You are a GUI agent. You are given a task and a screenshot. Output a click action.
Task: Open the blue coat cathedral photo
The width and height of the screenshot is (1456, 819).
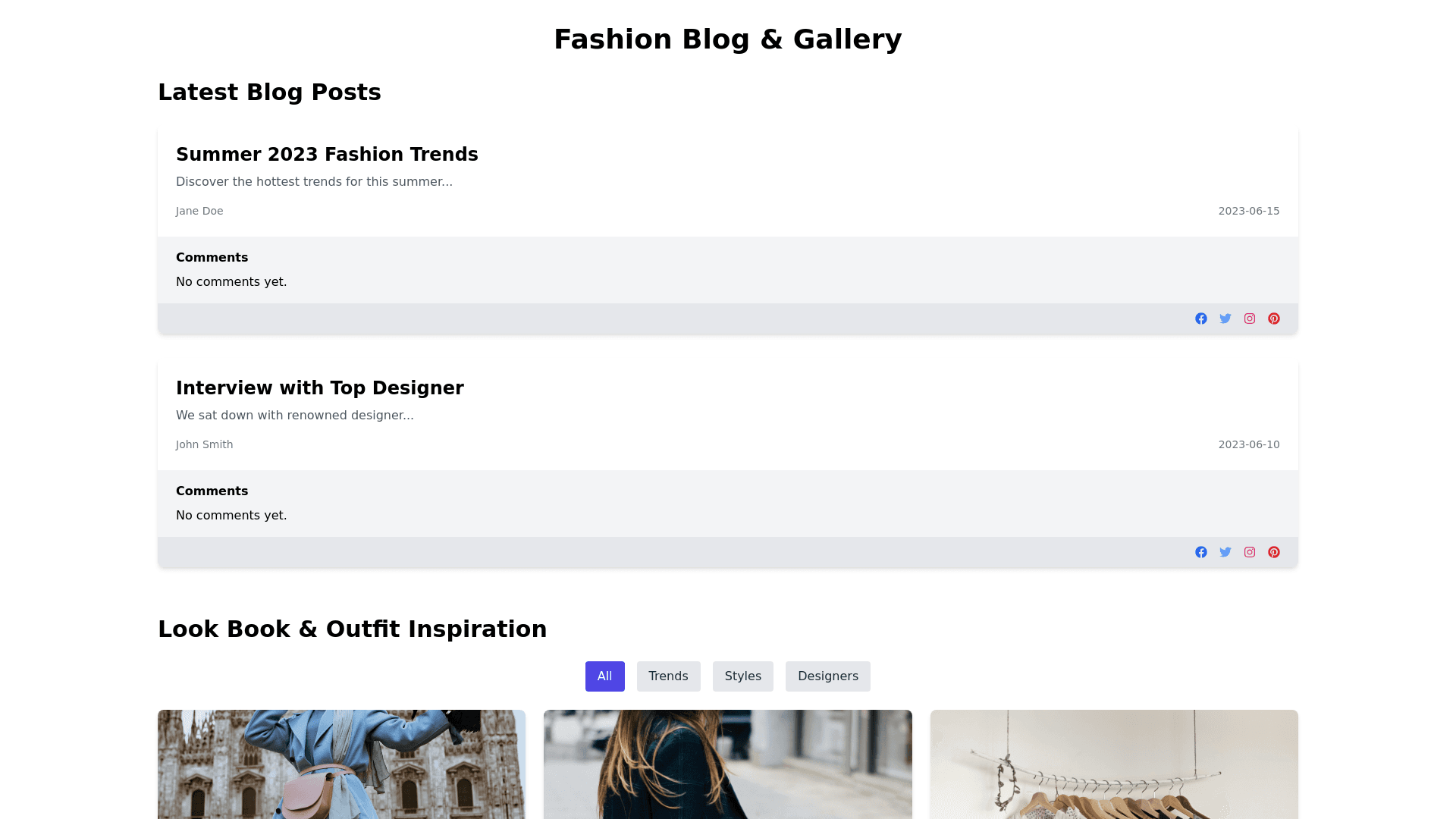point(341,764)
